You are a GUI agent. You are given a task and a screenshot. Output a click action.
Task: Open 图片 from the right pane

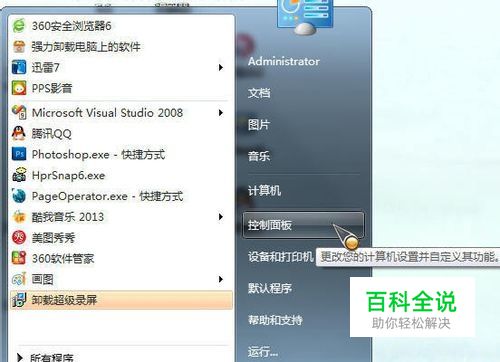[259, 125]
